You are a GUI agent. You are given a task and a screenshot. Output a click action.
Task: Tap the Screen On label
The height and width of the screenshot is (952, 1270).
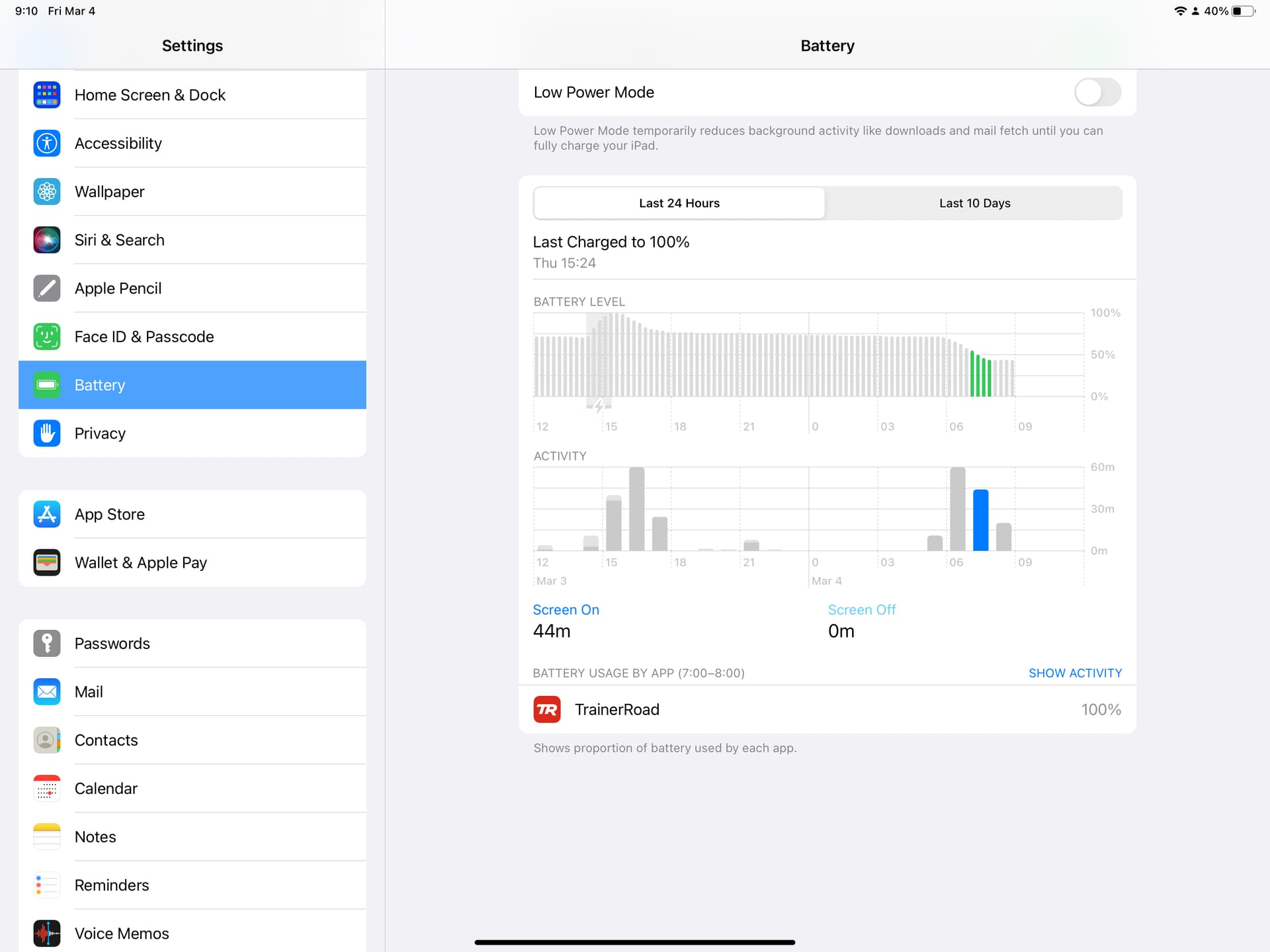(x=566, y=610)
